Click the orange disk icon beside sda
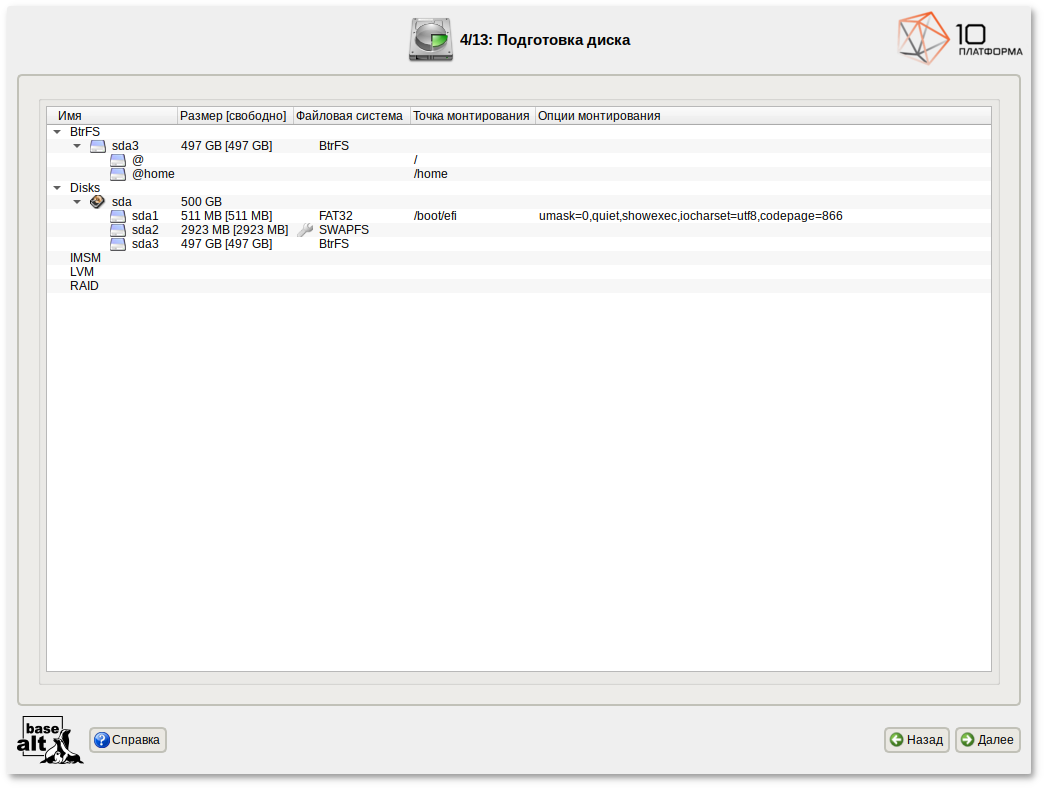 [97, 201]
